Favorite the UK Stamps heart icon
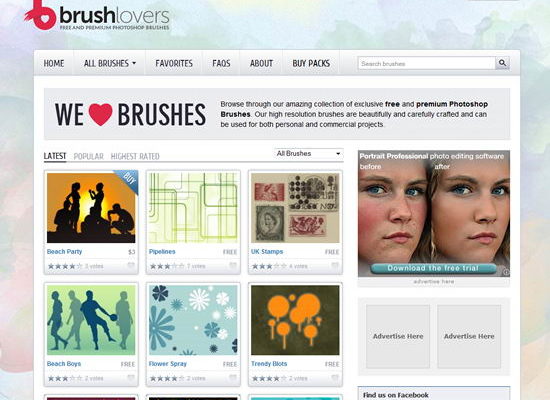 coord(335,266)
